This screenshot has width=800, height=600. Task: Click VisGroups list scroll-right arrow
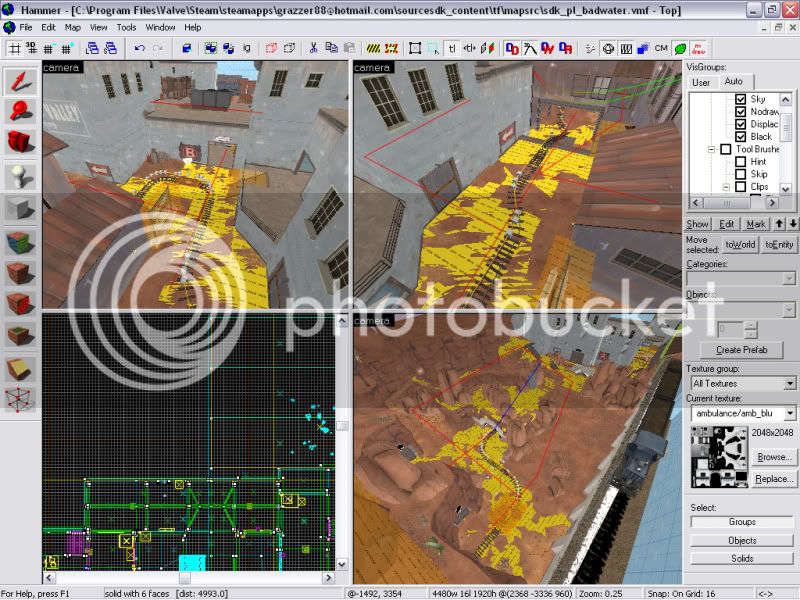pos(772,203)
